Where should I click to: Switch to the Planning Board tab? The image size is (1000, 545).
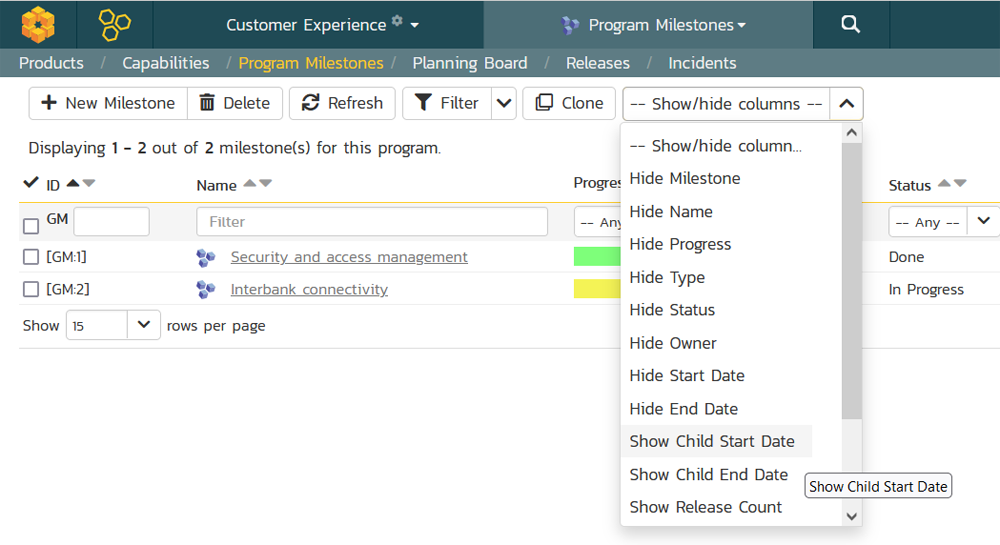pyautogui.click(x=469, y=63)
